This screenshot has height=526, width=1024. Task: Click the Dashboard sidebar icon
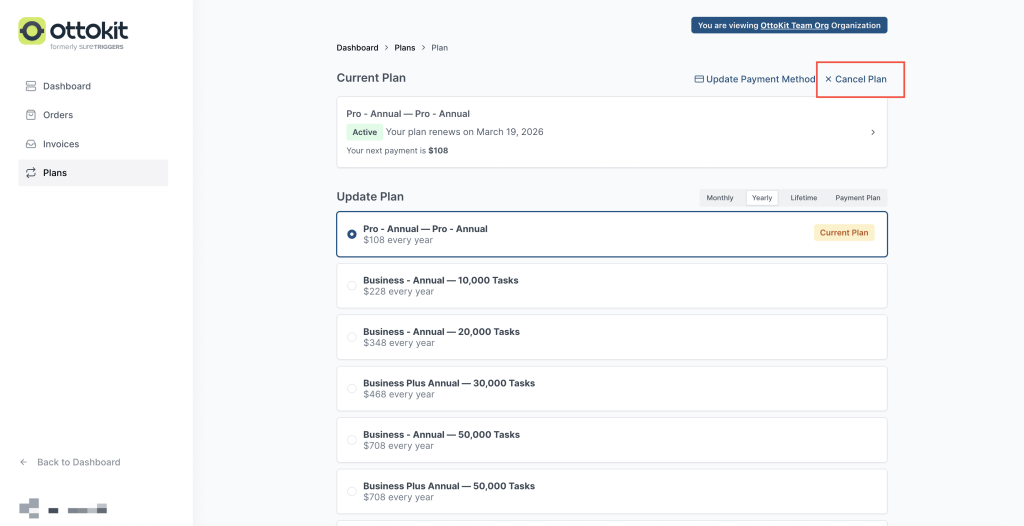coord(31,86)
